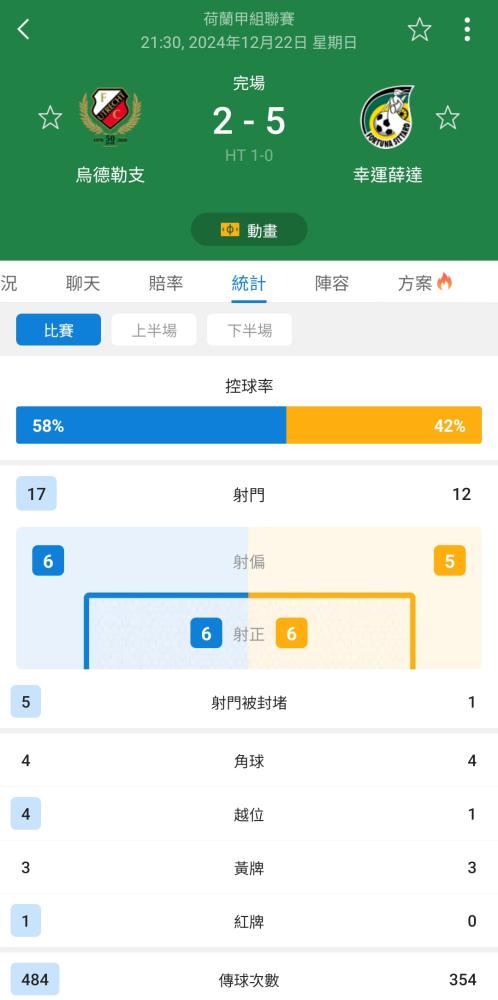Open the Fortuna Sittard team logo
Screen dimensions: 498x1000
coord(387,119)
